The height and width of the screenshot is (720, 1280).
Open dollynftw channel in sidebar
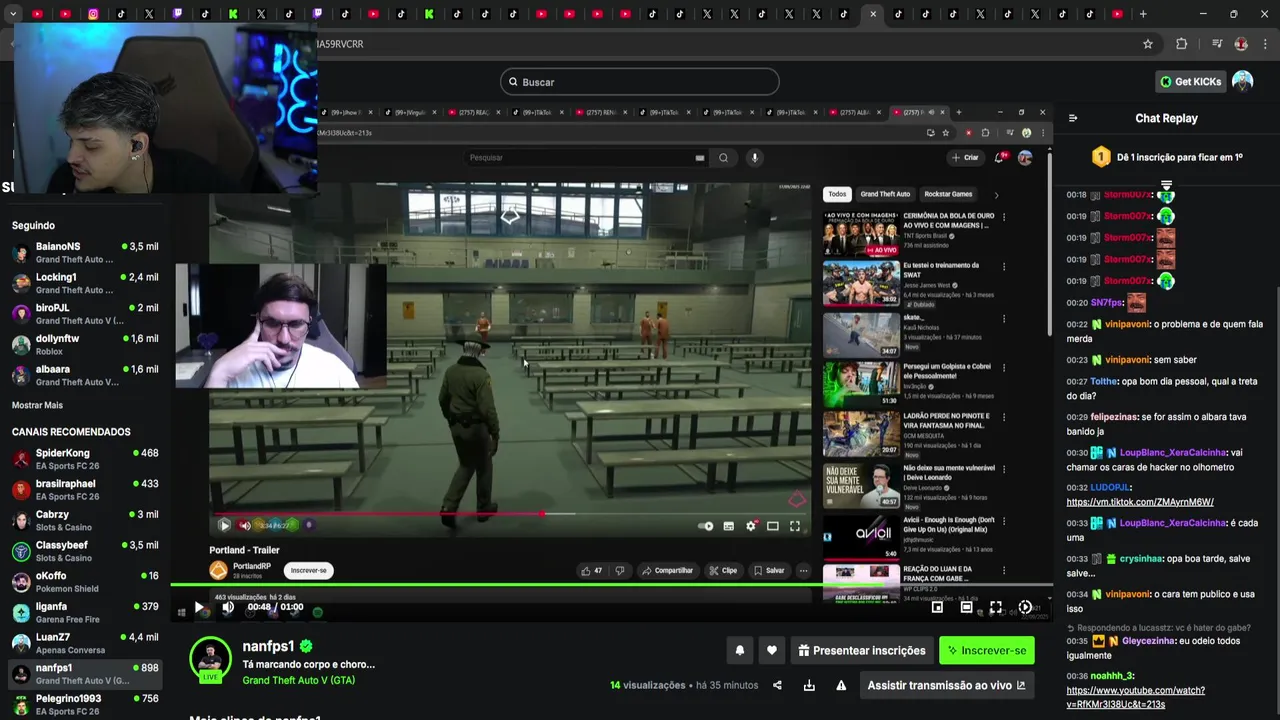85,344
